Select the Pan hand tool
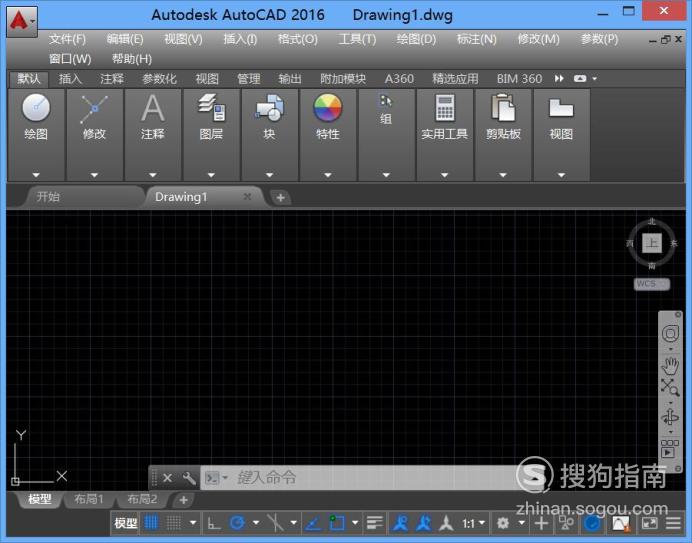This screenshot has width=692, height=543. click(x=670, y=366)
